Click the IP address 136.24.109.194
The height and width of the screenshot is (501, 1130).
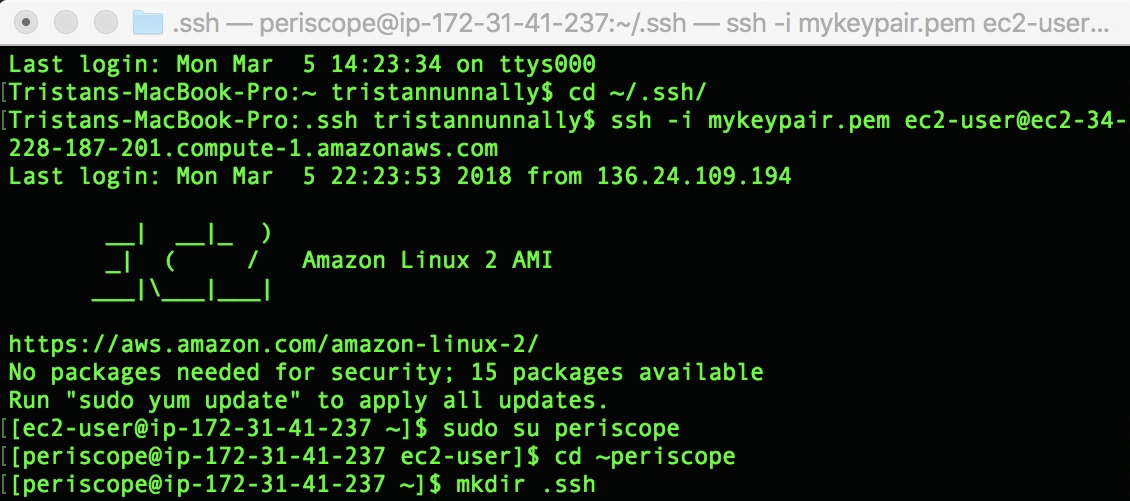click(694, 176)
